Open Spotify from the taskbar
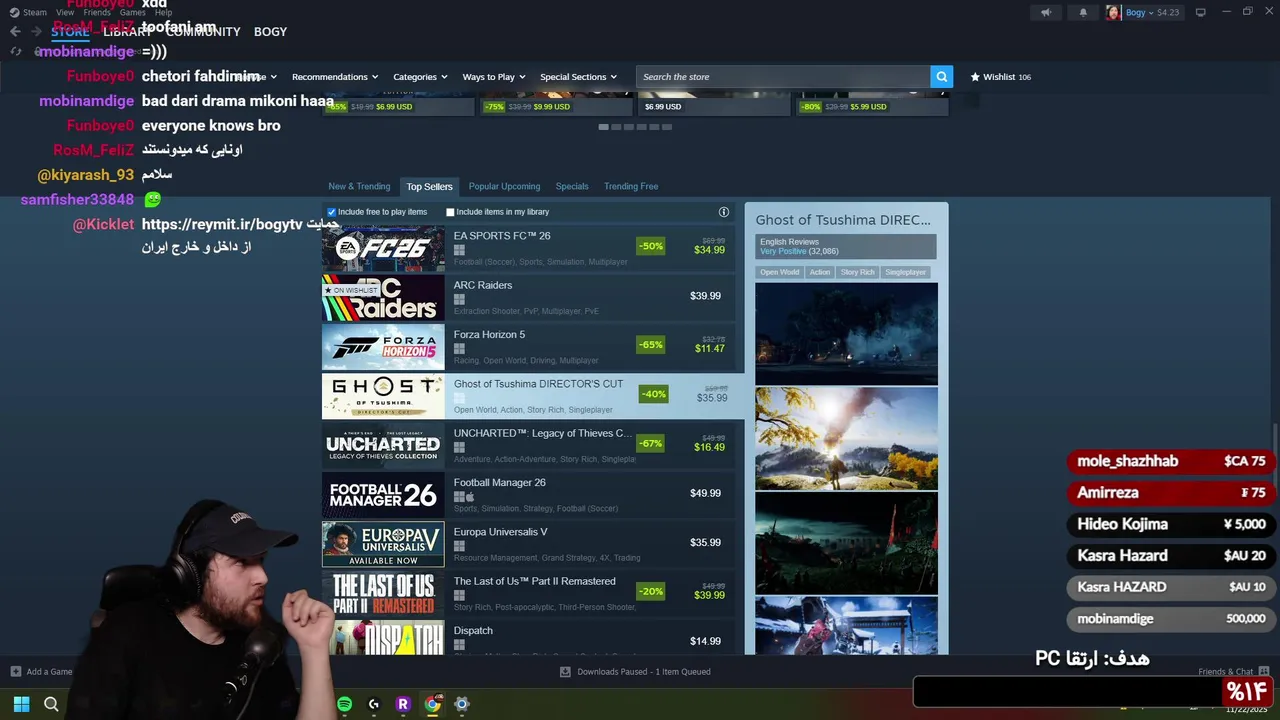The image size is (1280, 720). [344, 704]
